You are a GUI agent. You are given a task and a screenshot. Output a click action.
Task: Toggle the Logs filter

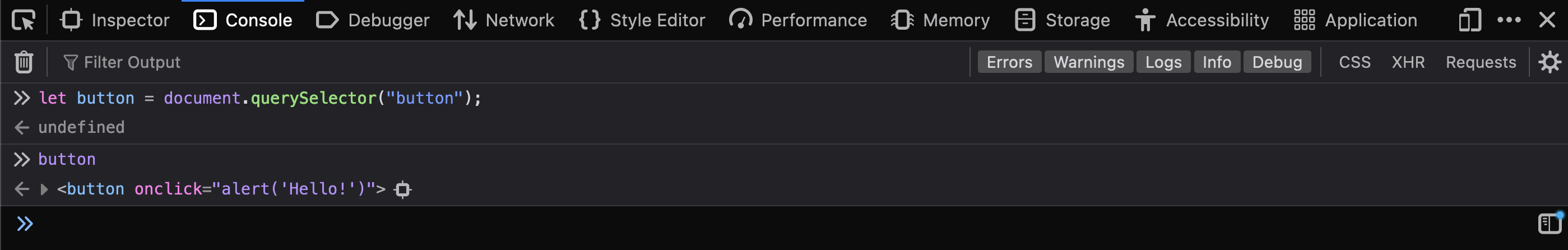pyautogui.click(x=1163, y=62)
